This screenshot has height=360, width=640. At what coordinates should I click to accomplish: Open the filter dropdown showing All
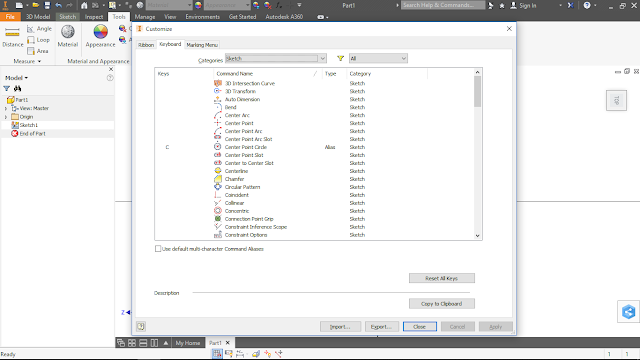pyautogui.click(x=378, y=58)
